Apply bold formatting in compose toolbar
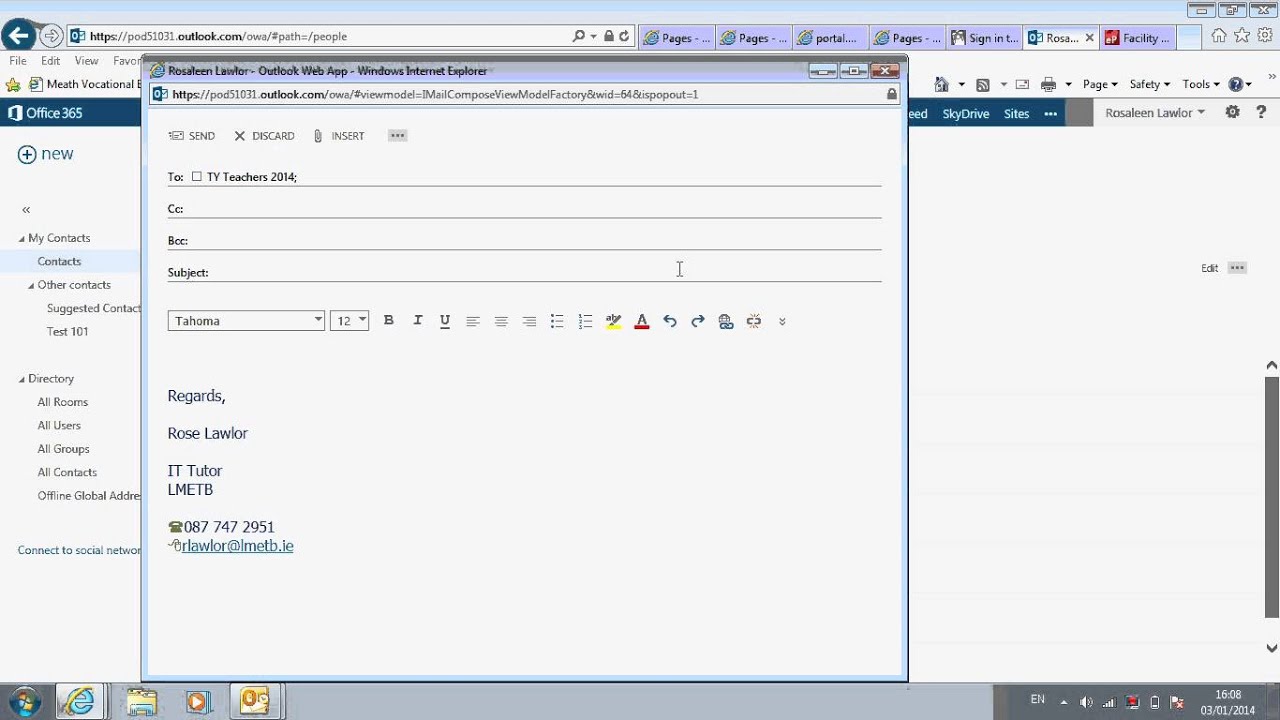Image resolution: width=1280 pixels, height=720 pixels. pos(389,320)
